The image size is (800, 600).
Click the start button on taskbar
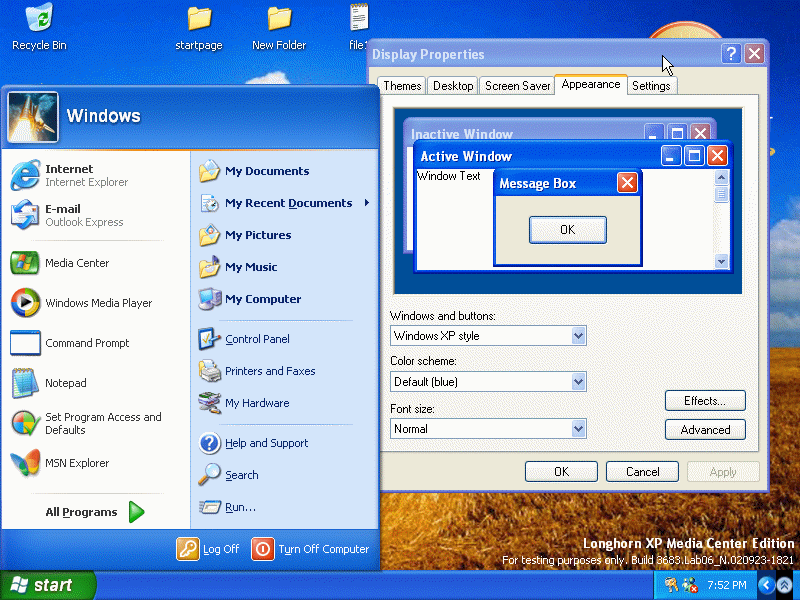click(x=47, y=585)
